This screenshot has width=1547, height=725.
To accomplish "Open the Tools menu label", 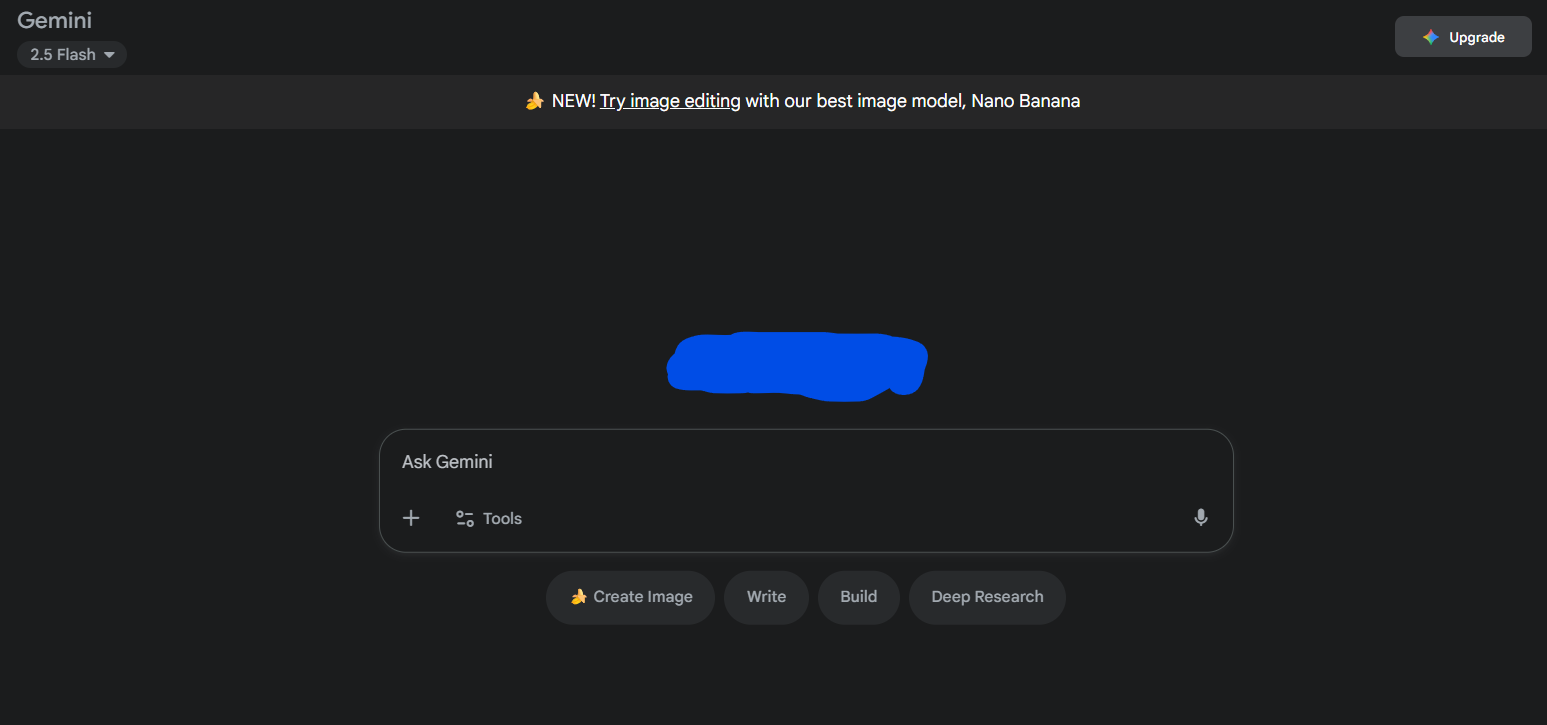I will pos(502,518).
